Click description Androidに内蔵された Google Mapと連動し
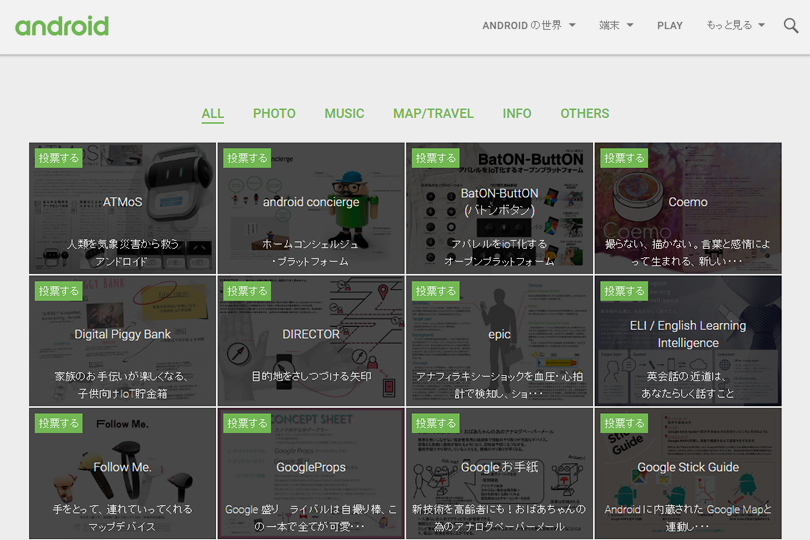Screen dimensions: 810x540 coord(688,518)
